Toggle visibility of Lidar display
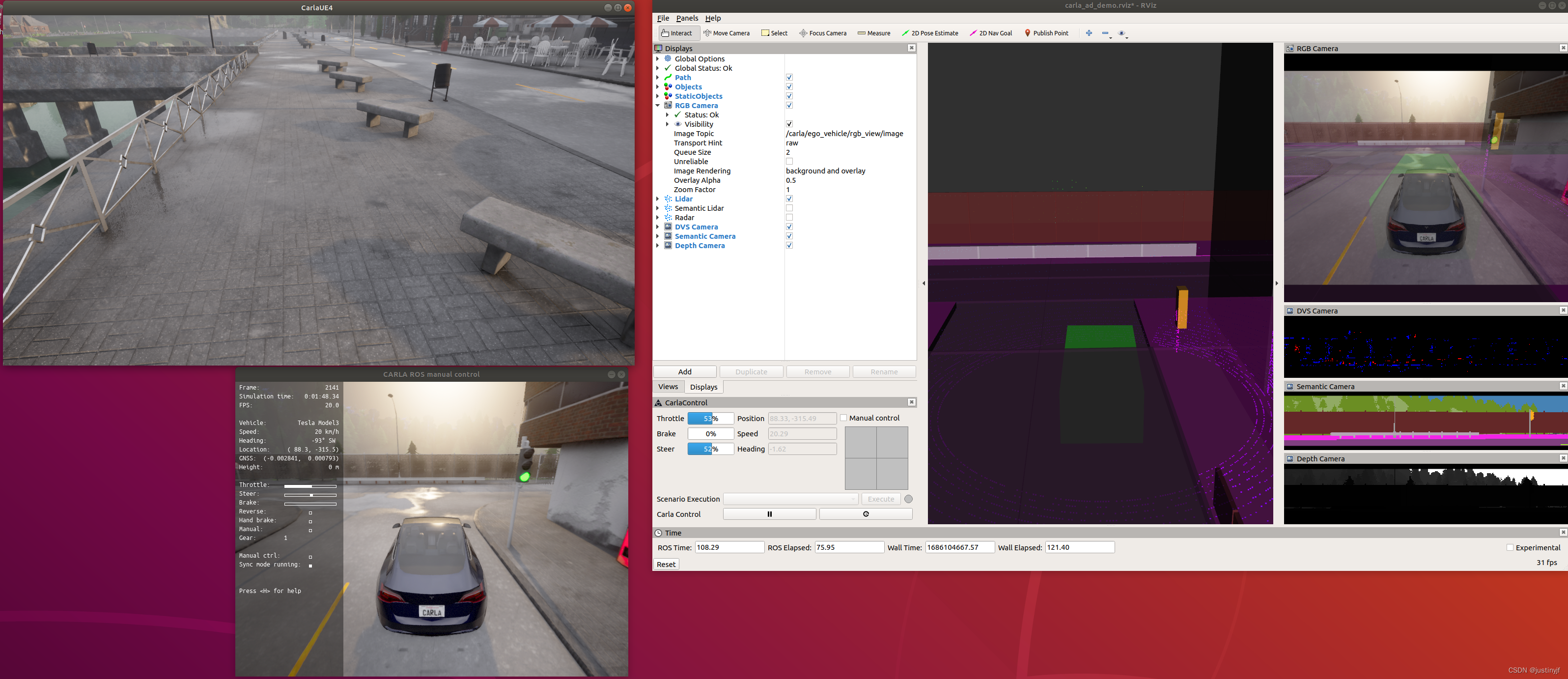Screen dimensions: 1568x679 [x=789, y=199]
